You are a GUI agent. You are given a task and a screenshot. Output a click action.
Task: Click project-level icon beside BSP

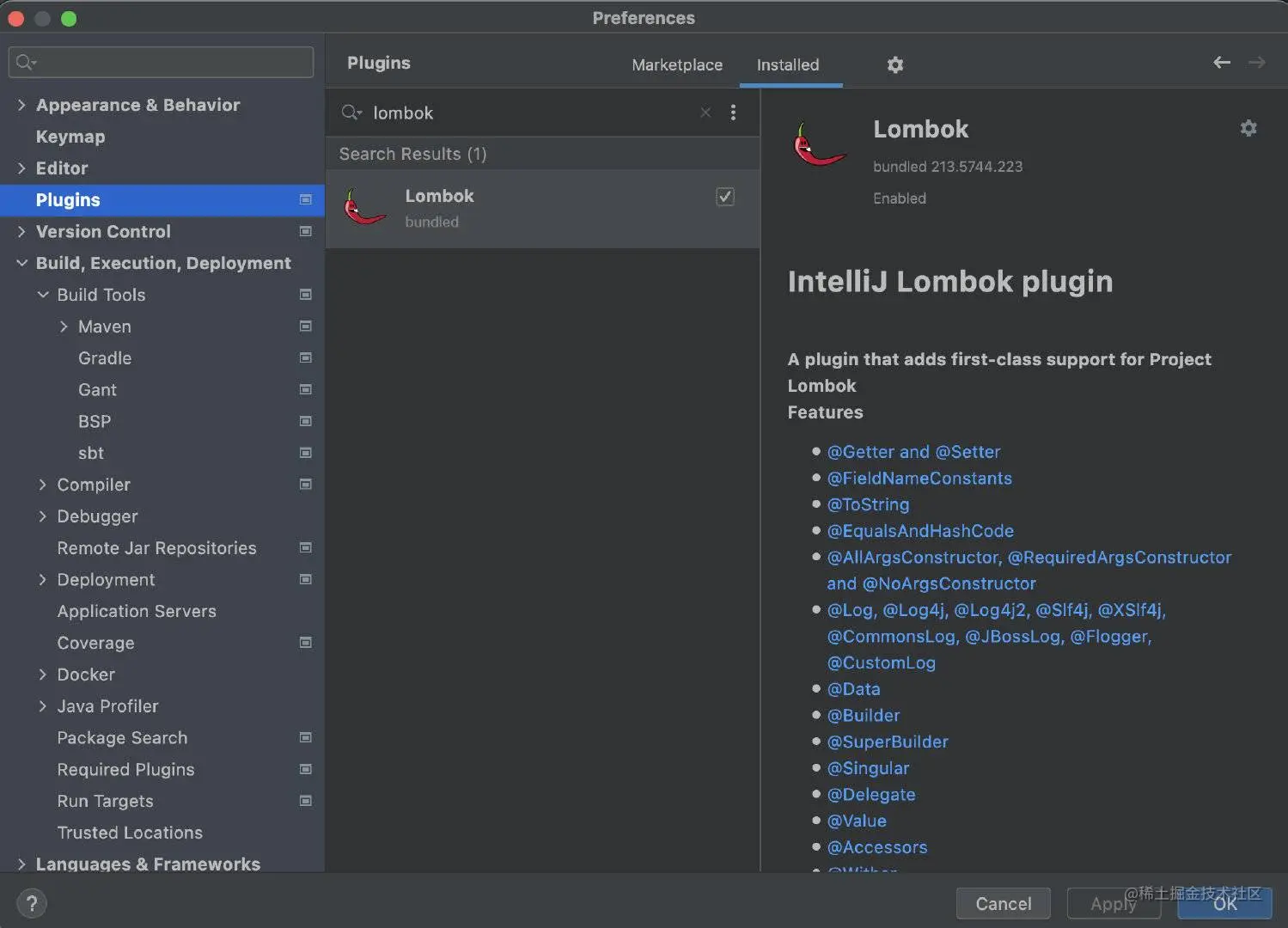[305, 421]
